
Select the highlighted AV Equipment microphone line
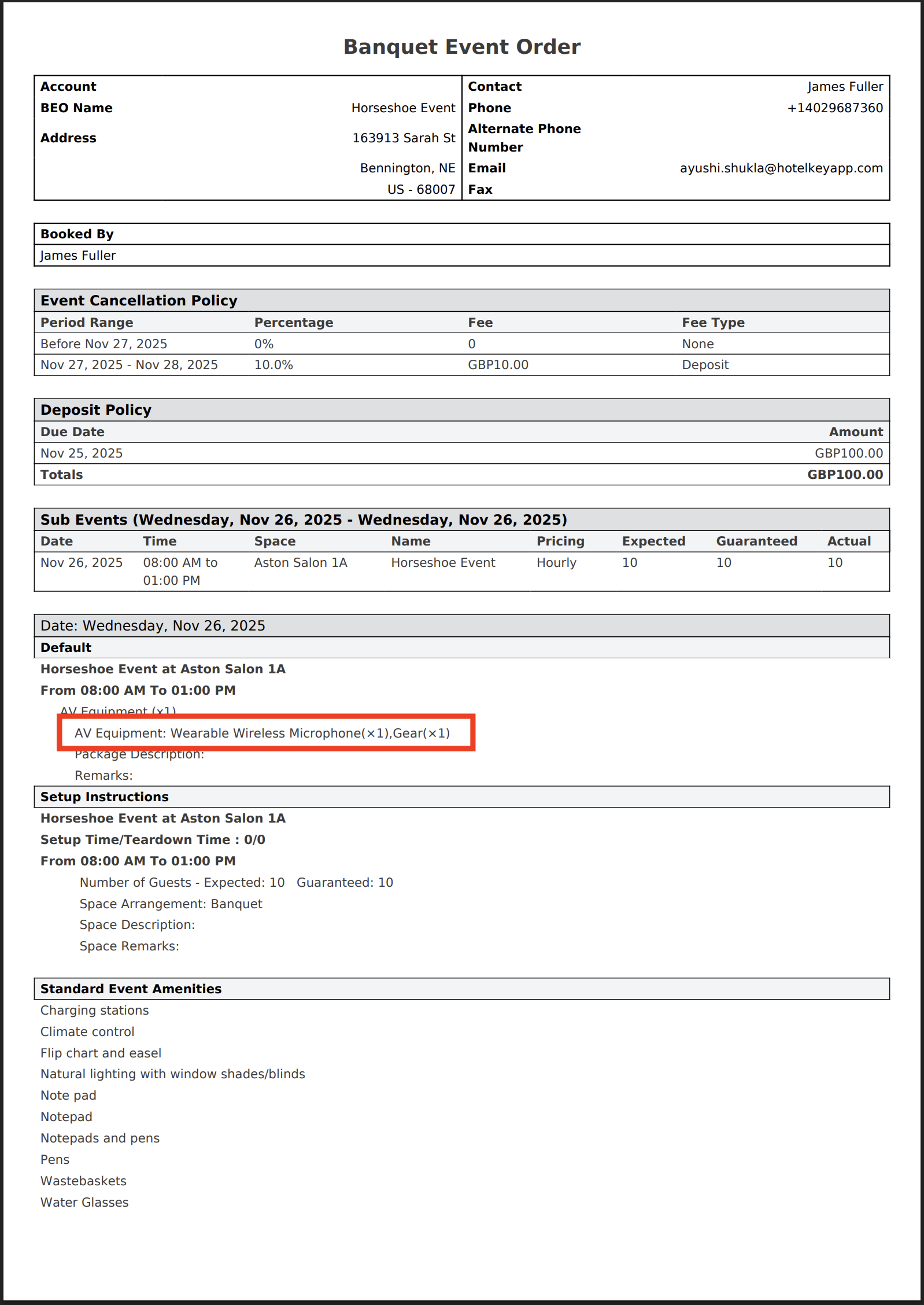(x=262, y=733)
